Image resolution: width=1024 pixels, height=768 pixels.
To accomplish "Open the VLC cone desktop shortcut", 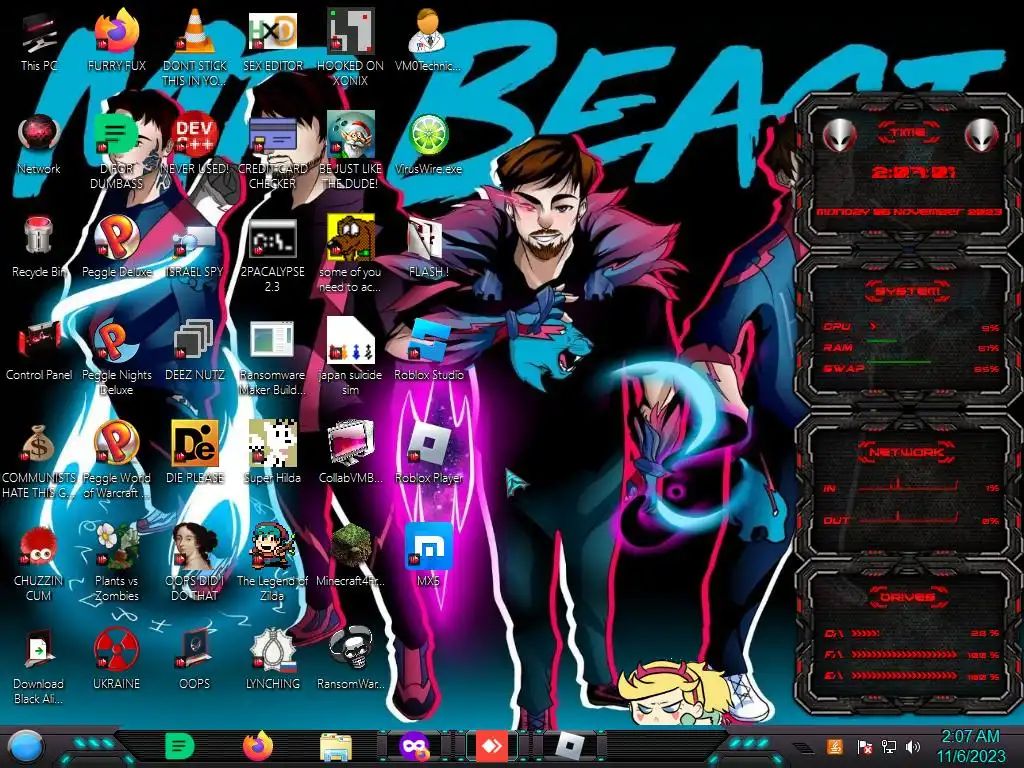I will [x=195, y=31].
